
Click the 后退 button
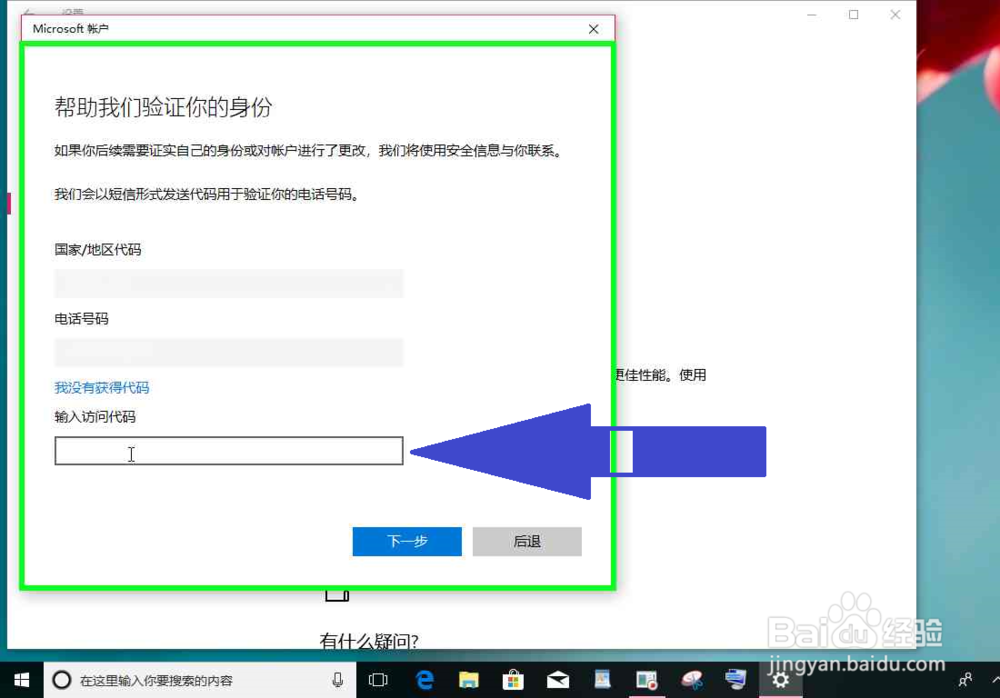tap(527, 541)
